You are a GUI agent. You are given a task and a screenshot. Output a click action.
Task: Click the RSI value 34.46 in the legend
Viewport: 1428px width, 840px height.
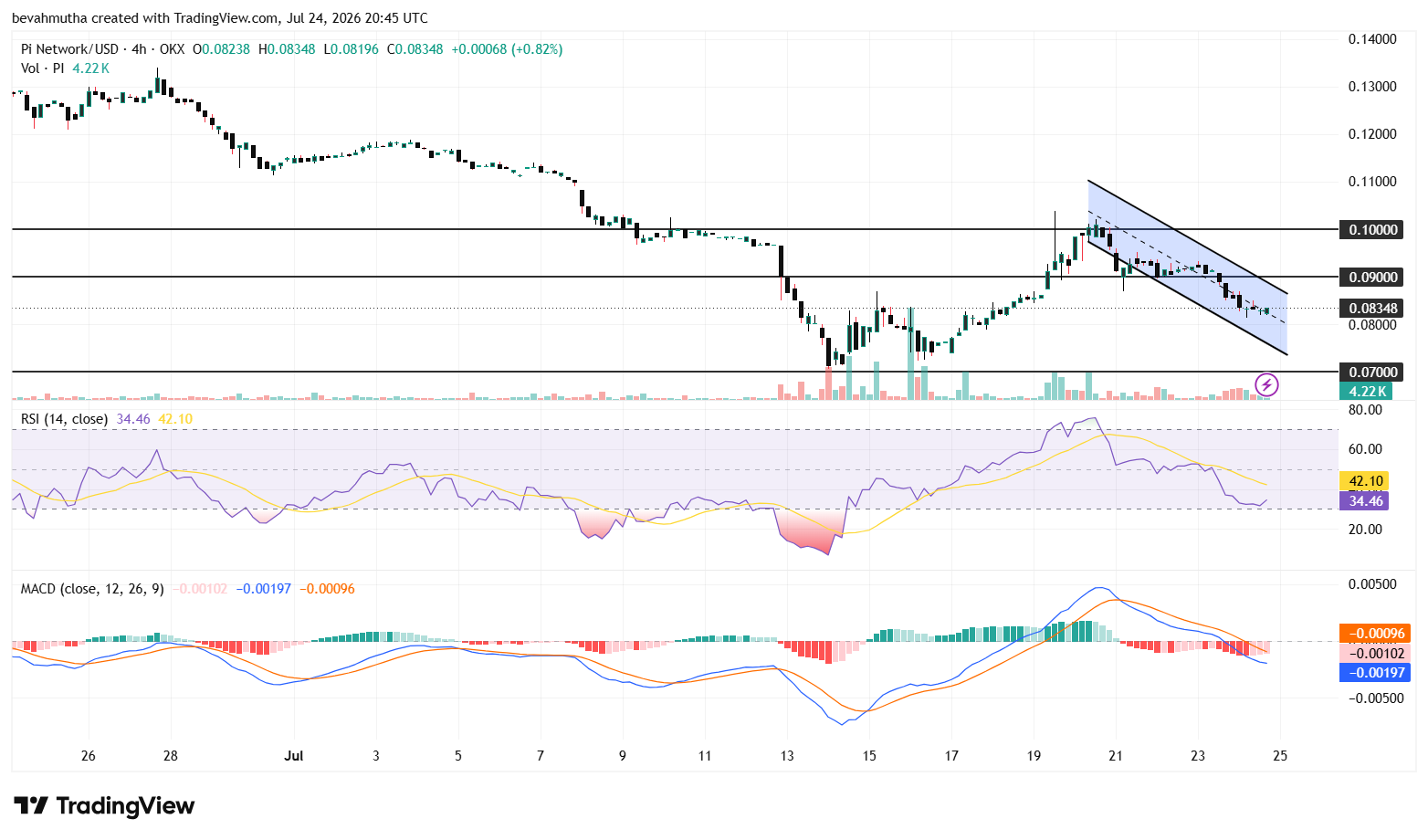(133, 419)
